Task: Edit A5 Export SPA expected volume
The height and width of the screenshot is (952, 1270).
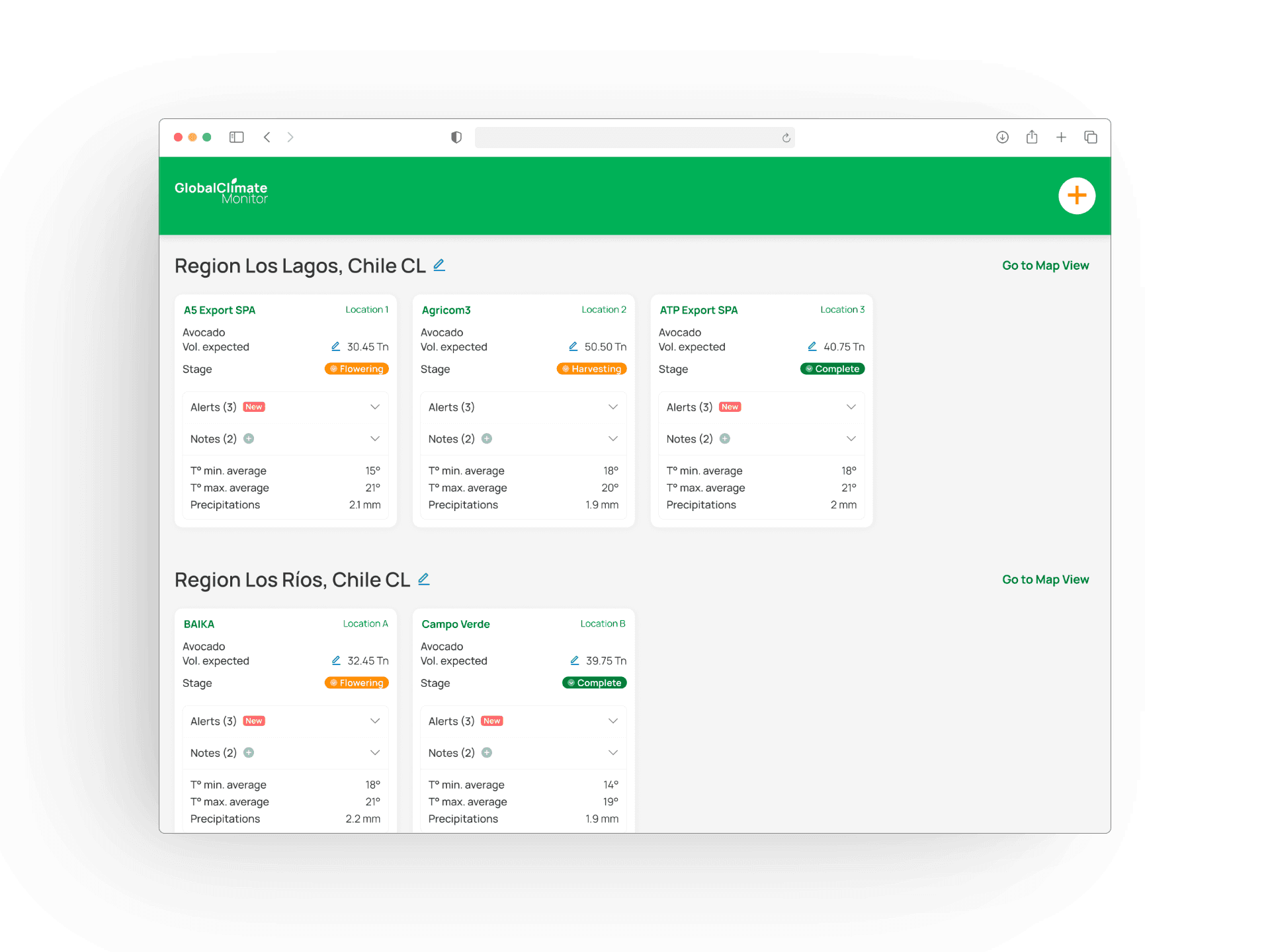Action: click(x=335, y=346)
